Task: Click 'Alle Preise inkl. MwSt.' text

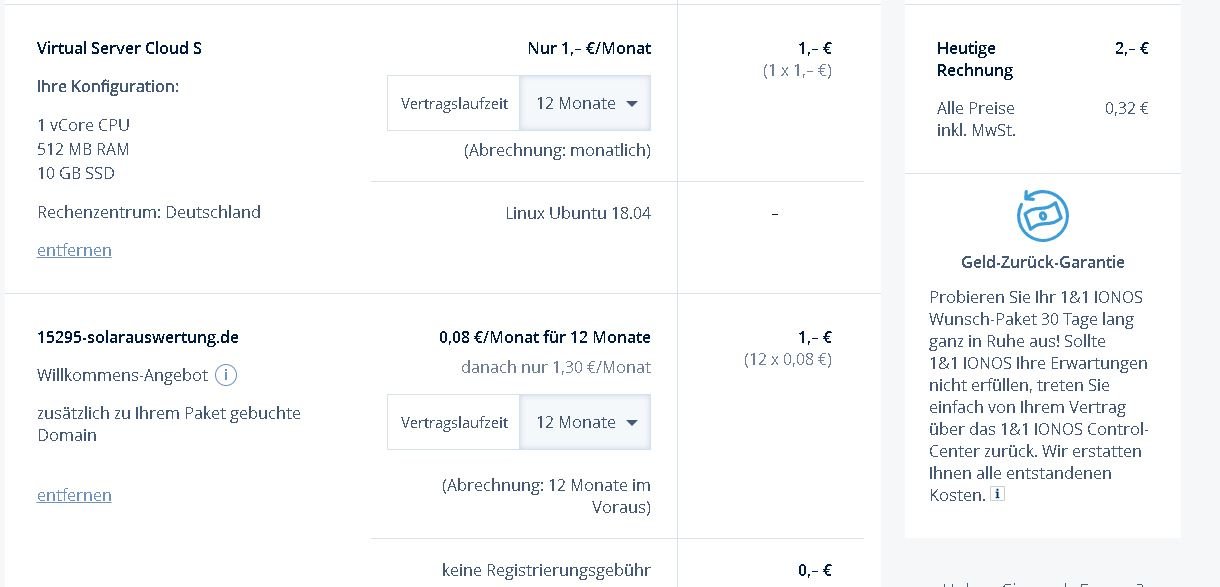Action: tap(975, 119)
